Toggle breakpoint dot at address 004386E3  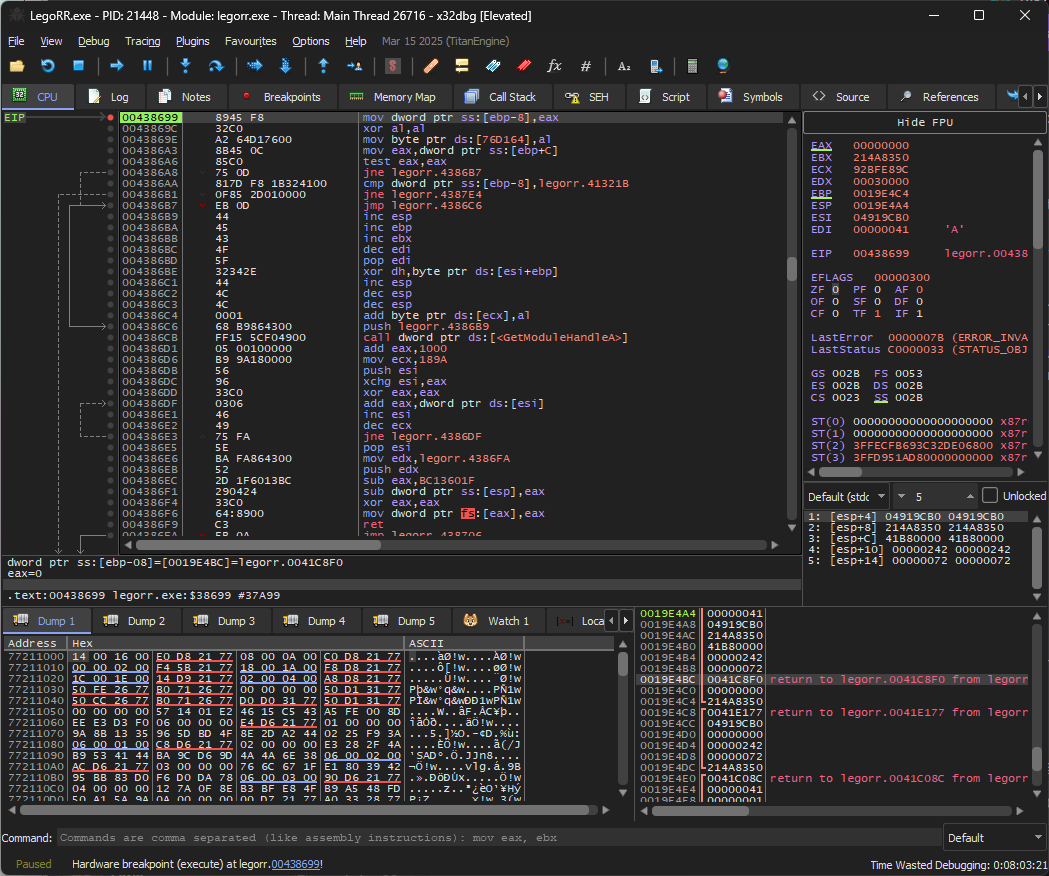point(110,437)
